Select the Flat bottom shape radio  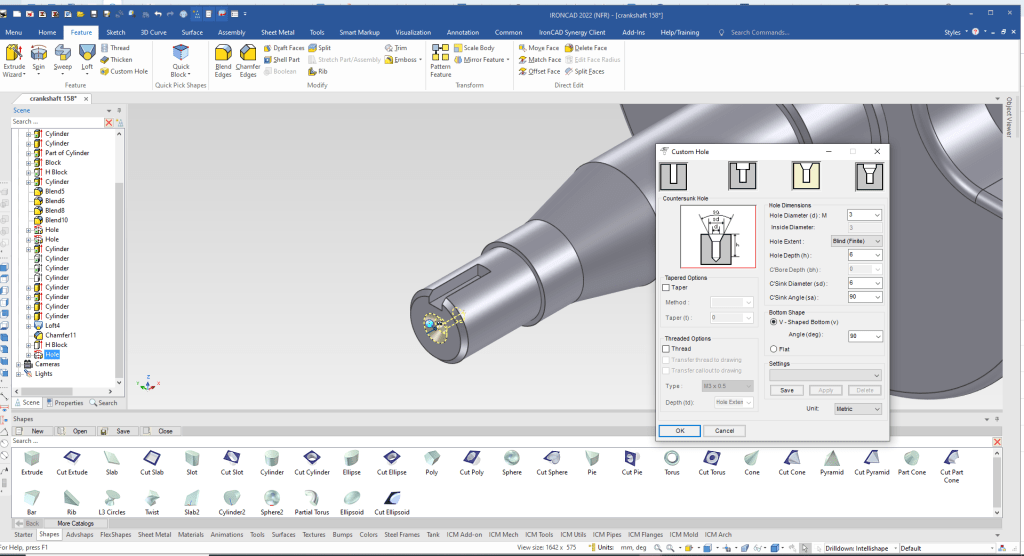click(773, 348)
